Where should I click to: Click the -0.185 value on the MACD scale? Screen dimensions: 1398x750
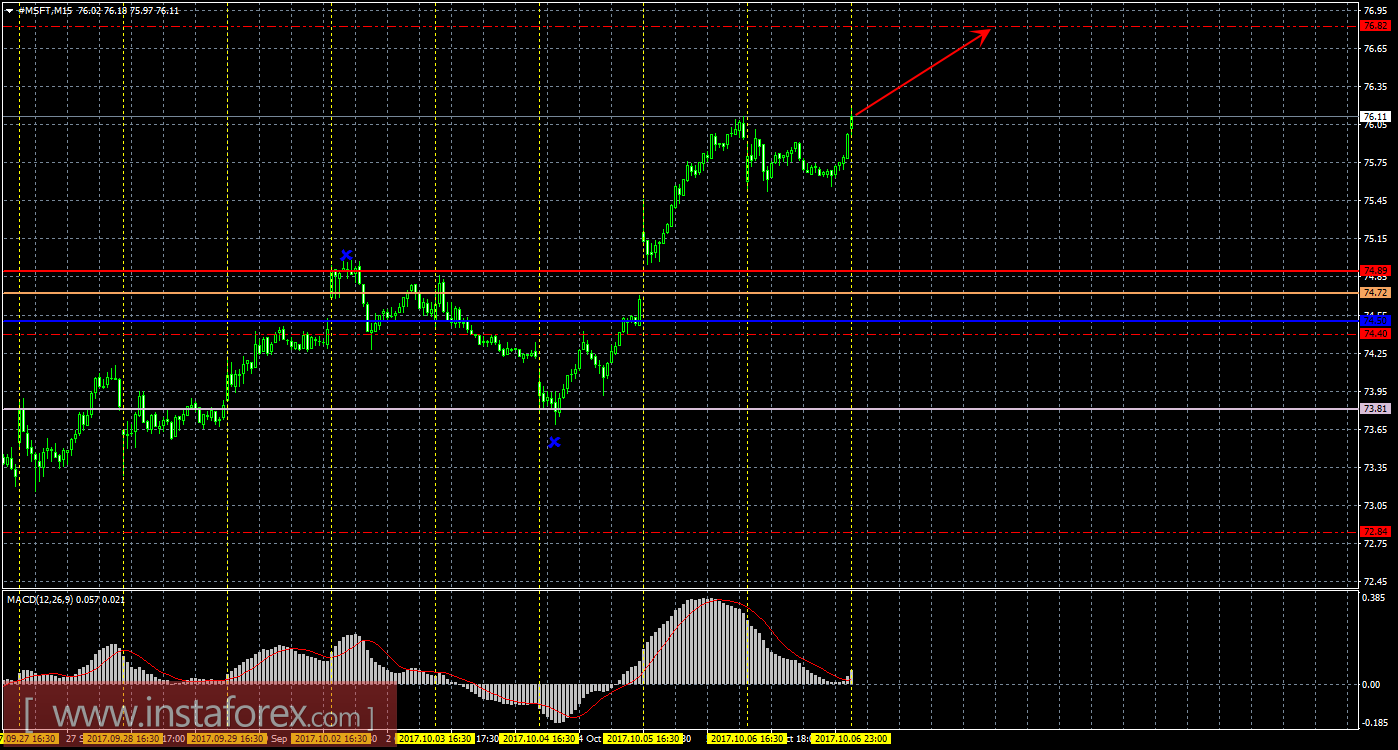coord(1375,722)
